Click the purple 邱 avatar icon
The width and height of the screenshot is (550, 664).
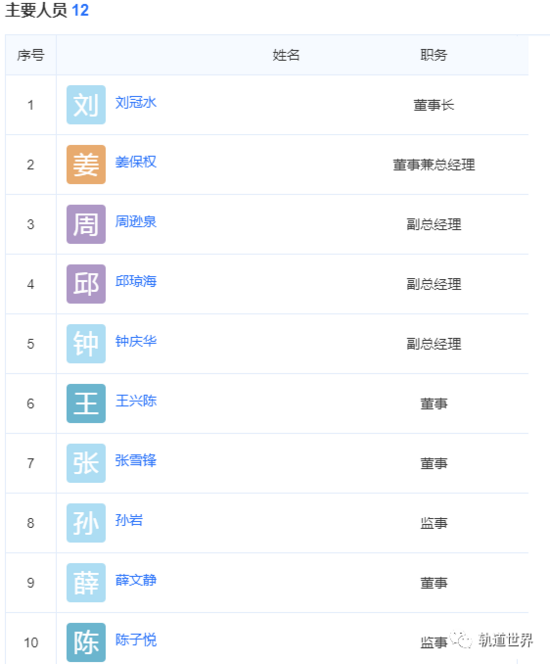pos(86,284)
